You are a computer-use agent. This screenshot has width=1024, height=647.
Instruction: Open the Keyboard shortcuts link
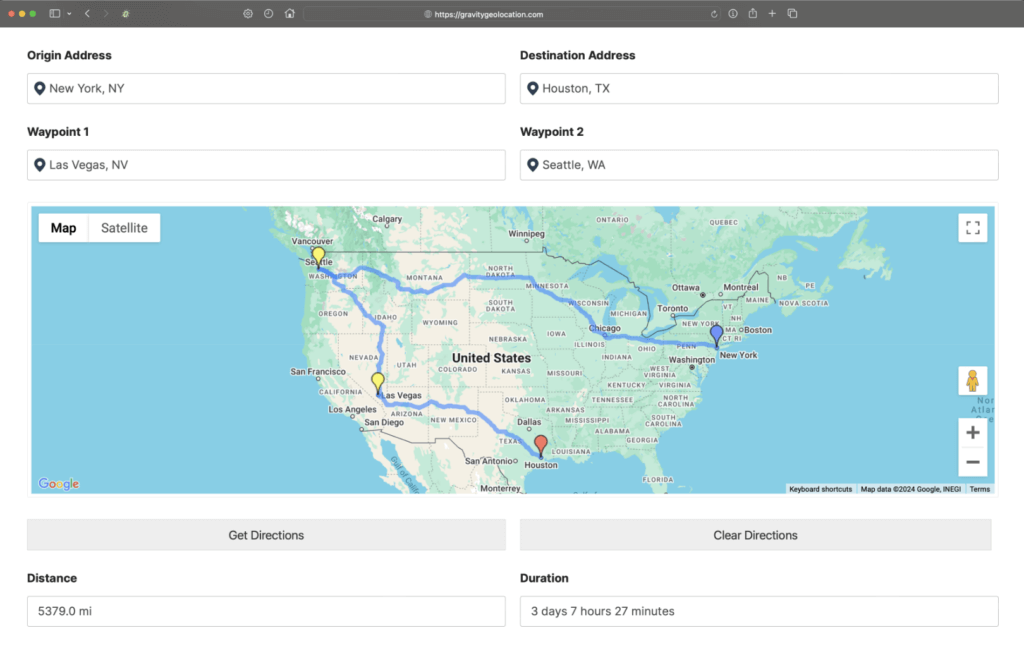tap(820, 489)
